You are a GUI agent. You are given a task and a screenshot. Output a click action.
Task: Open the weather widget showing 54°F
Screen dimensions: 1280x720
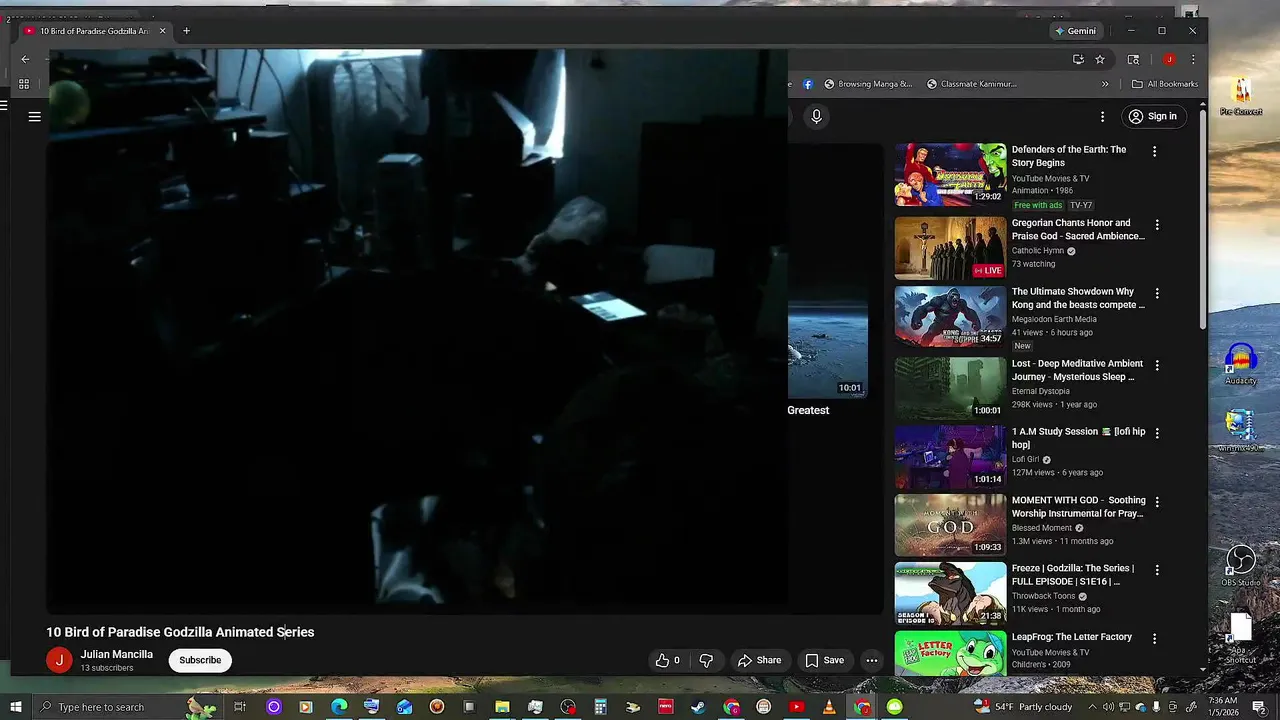pos(1021,707)
